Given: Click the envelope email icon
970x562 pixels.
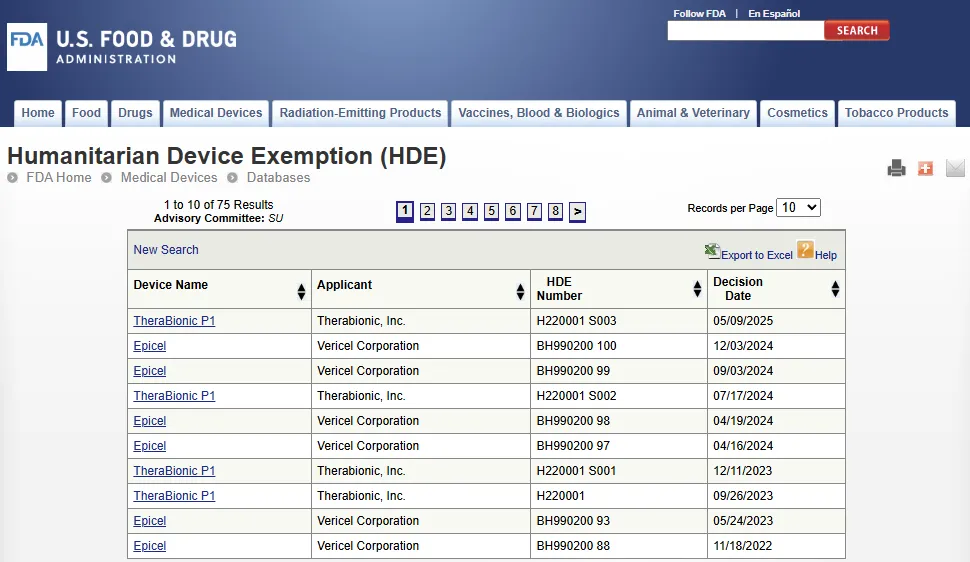Looking at the screenshot, I should (x=955, y=168).
